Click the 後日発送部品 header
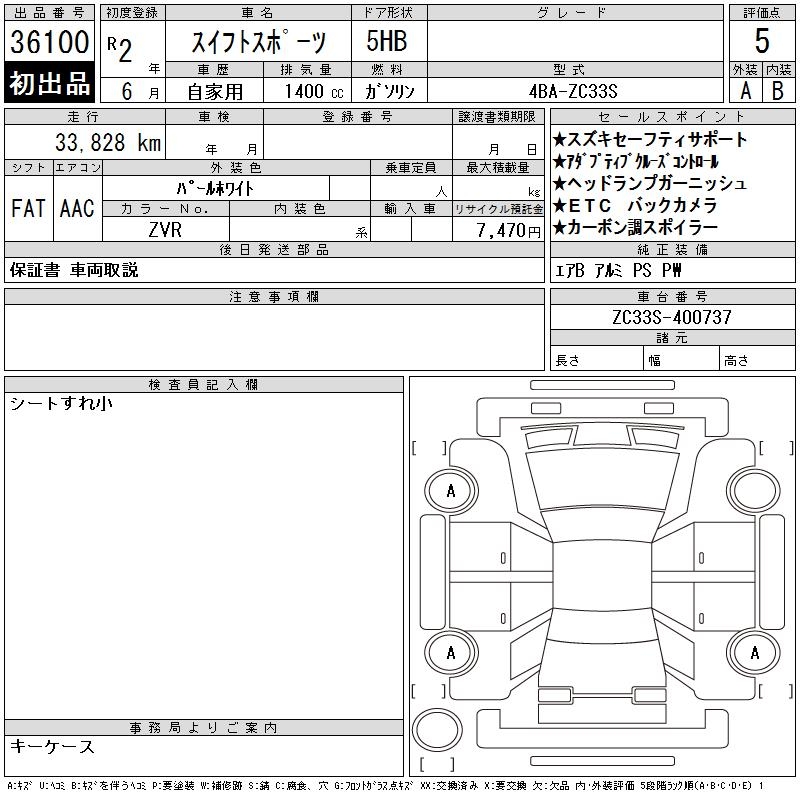800x800 pixels. tap(274, 249)
